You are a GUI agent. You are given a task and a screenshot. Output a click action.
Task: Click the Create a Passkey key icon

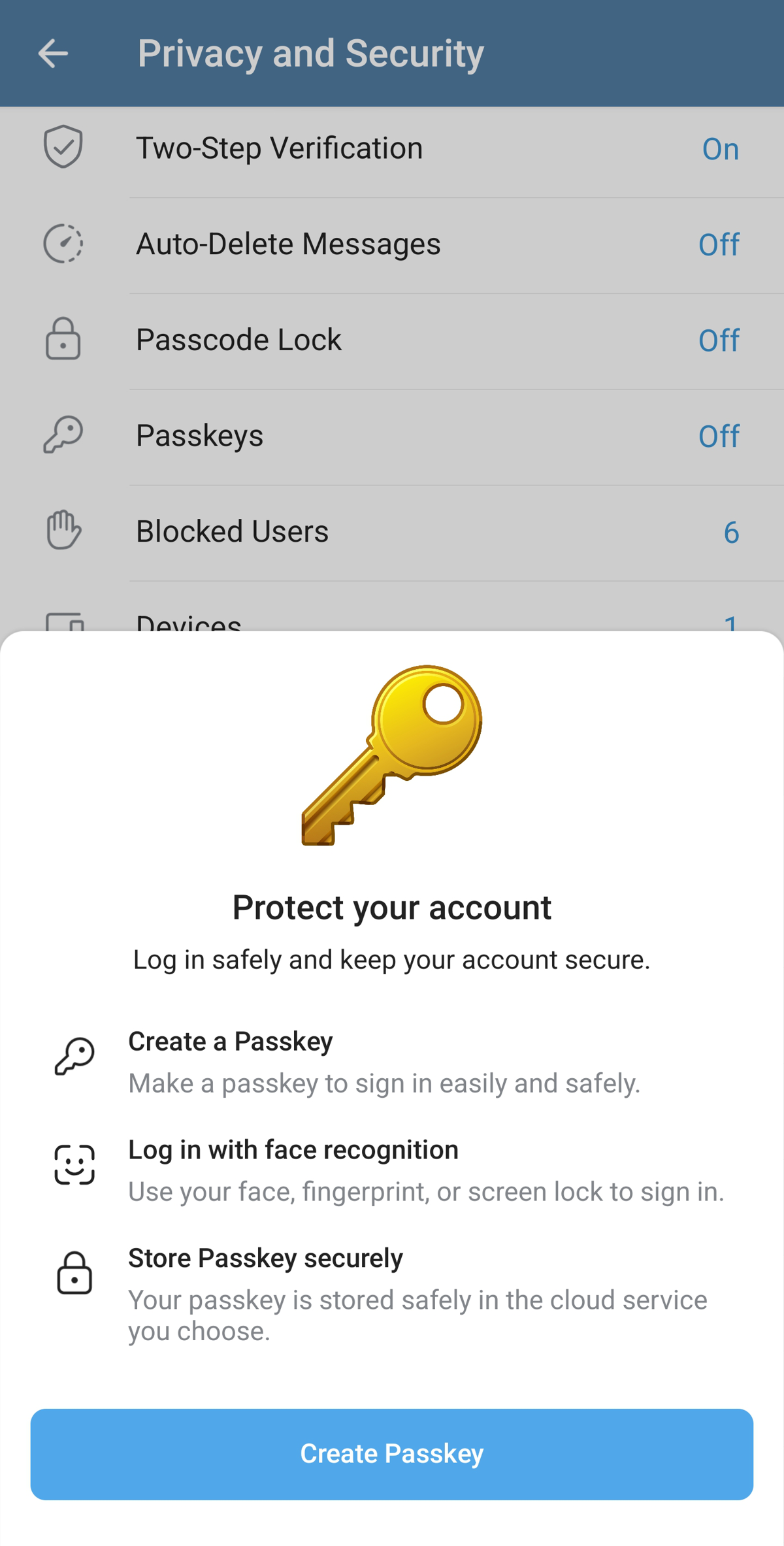(74, 1056)
